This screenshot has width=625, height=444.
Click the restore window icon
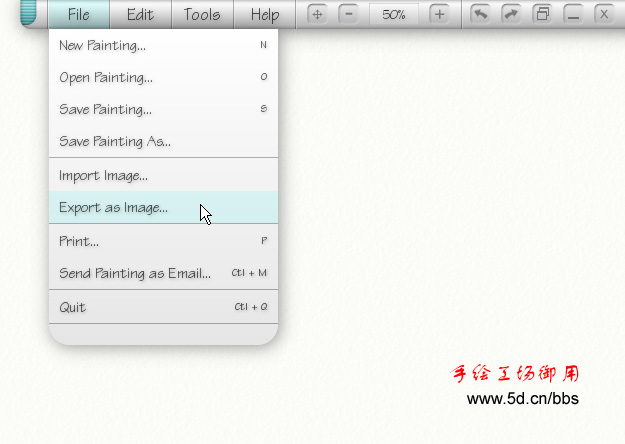point(542,15)
